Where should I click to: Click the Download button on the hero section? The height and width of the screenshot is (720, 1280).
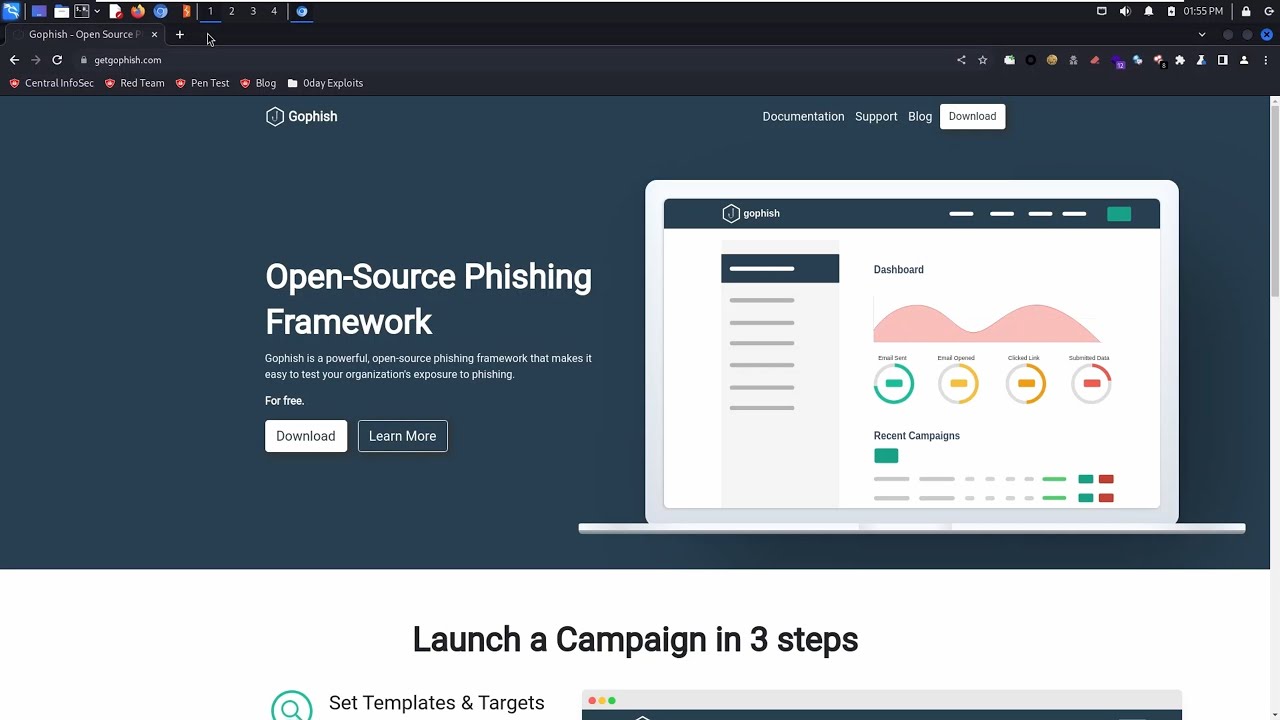[305, 436]
